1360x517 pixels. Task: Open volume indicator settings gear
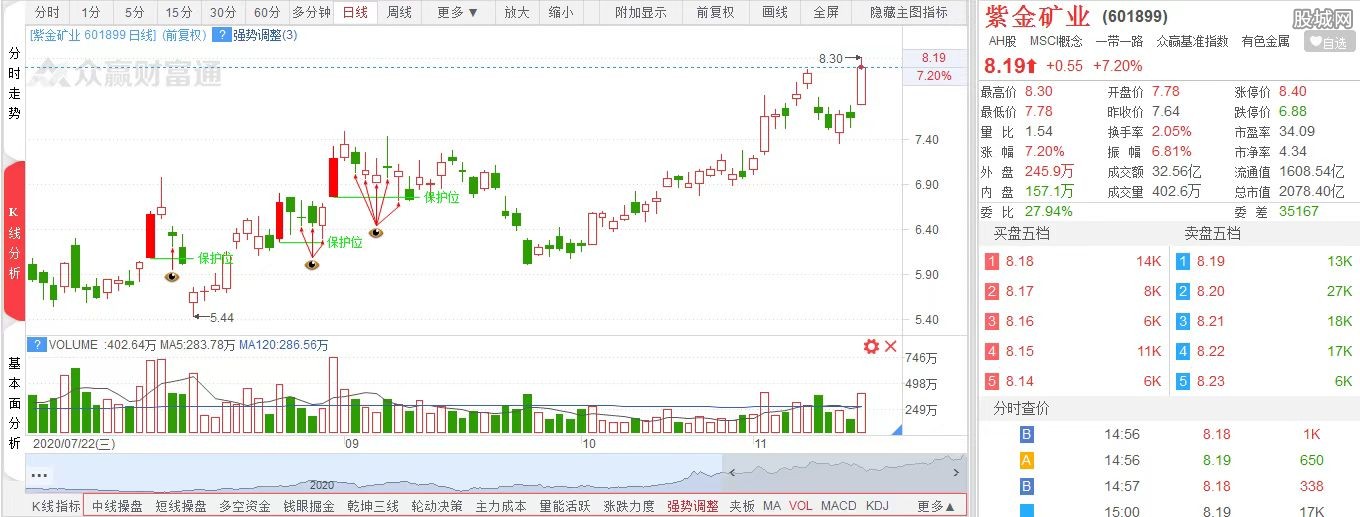[871, 346]
